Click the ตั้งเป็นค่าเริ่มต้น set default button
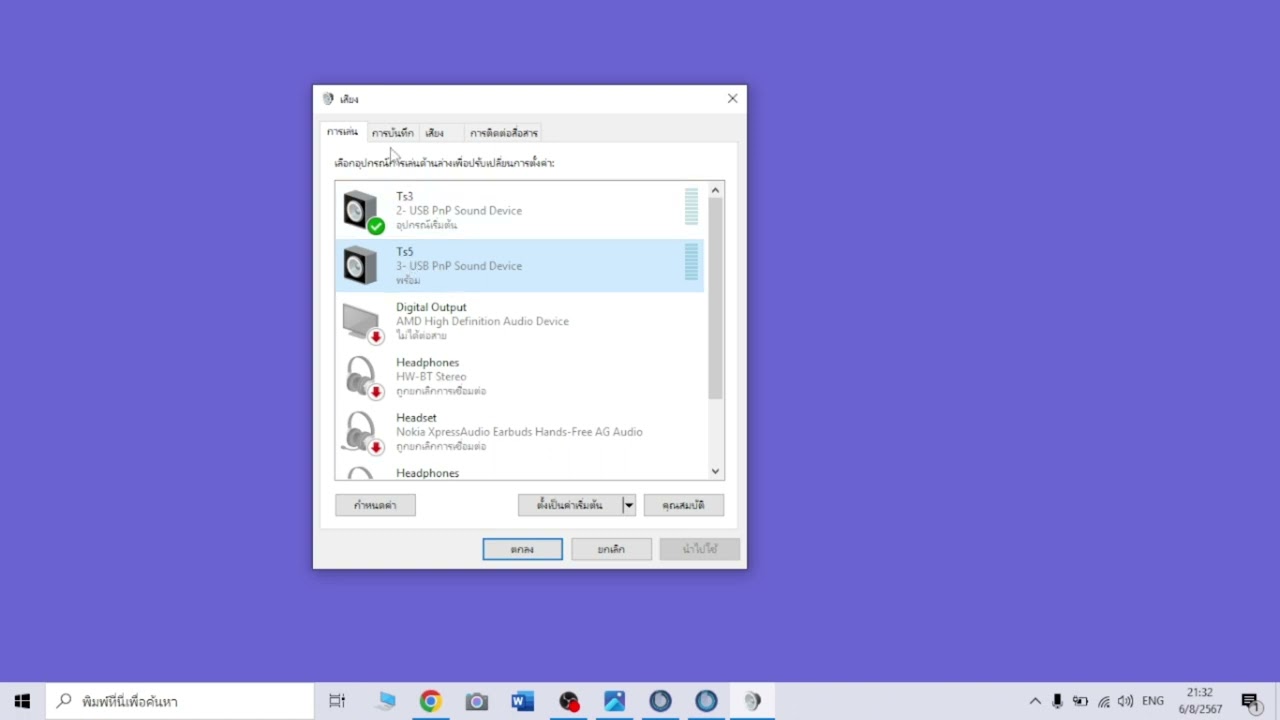Screen dimensions: 1280x720 570,505
